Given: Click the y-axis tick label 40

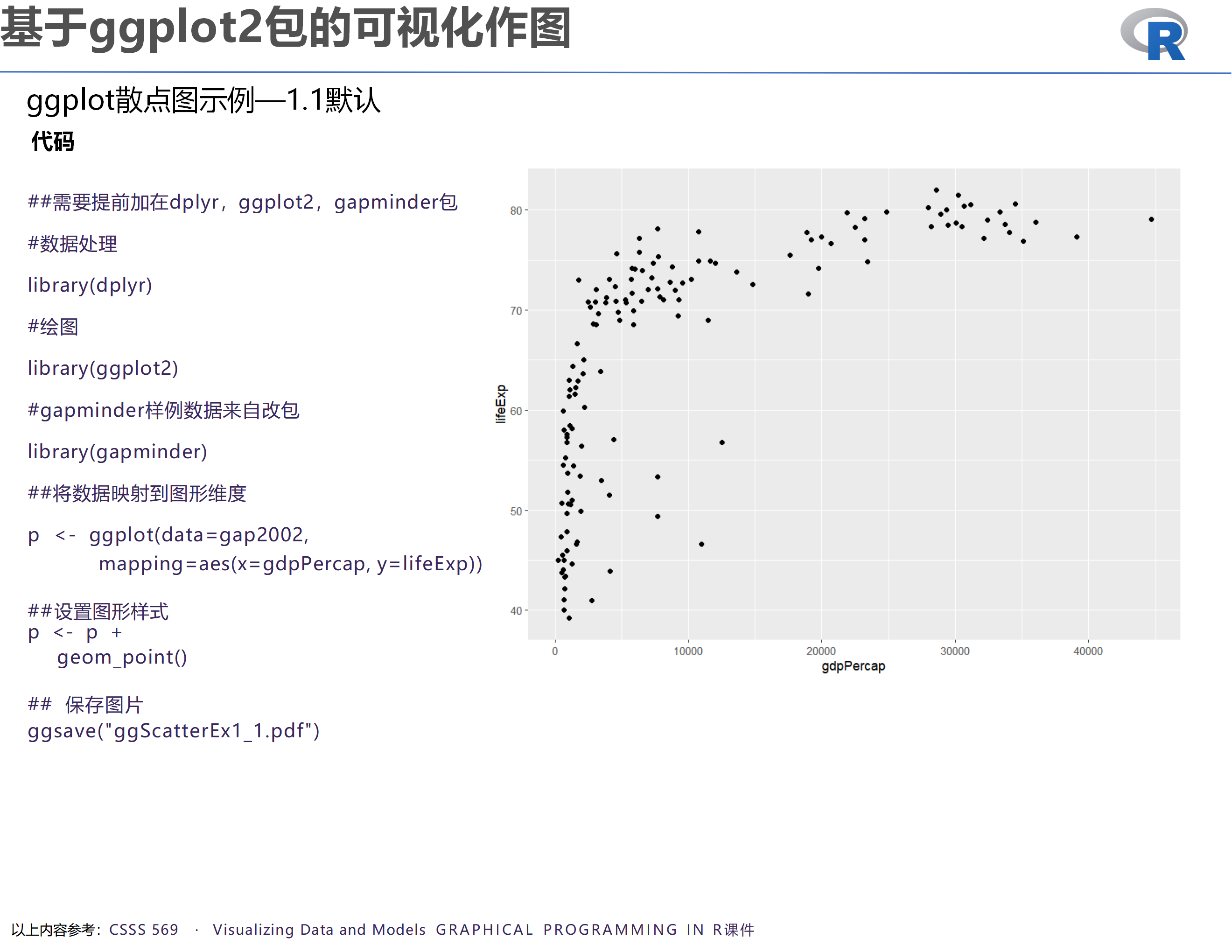Looking at the screenshot, I should pyautogui.click(x=516, y=611).
